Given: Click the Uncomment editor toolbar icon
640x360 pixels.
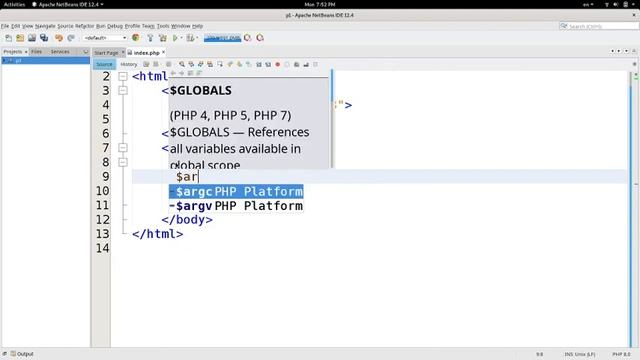Looking at the screenshot, I should coord(306,64).
